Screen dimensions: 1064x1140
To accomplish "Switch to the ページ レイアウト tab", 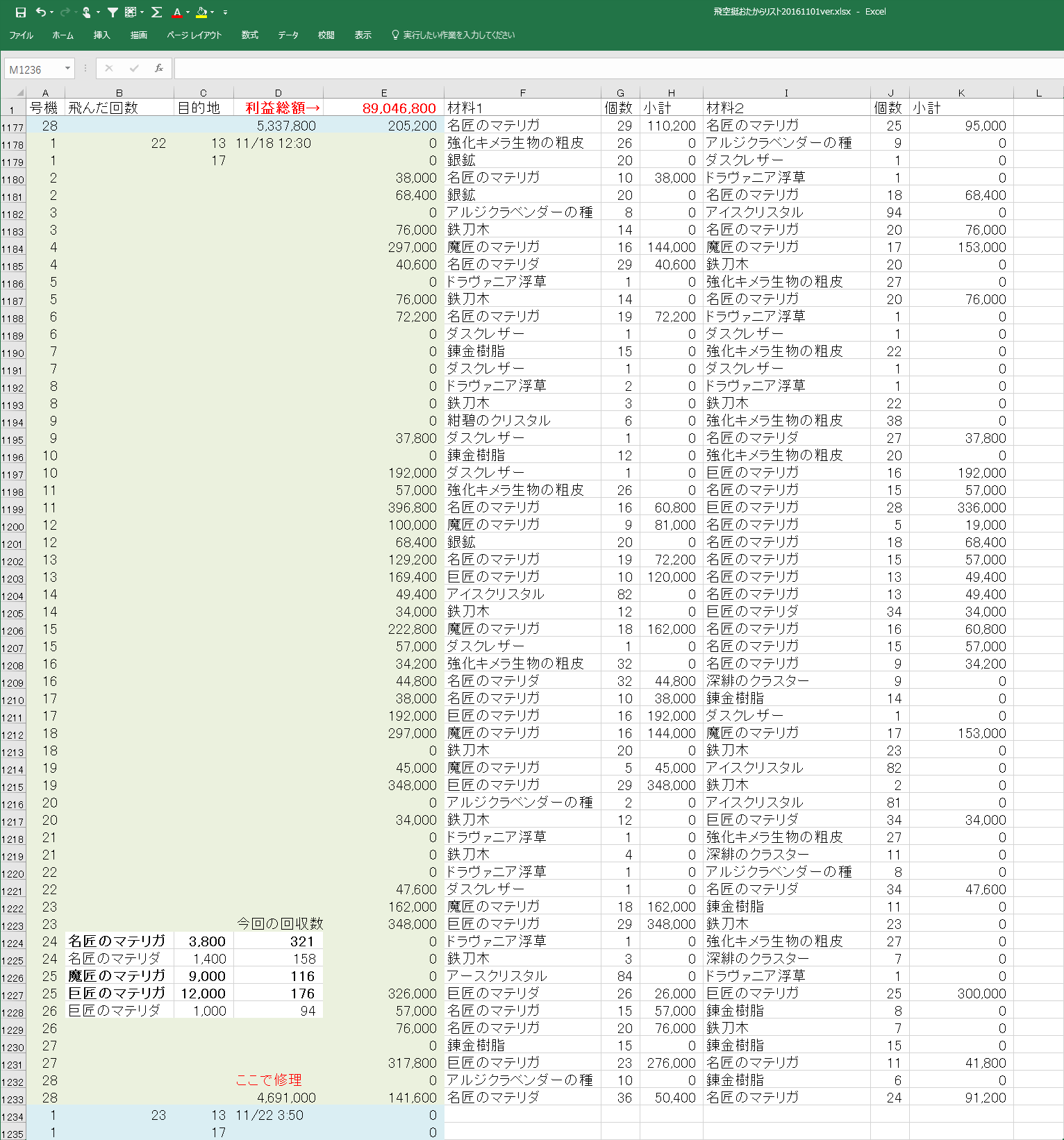I will click(194, 35).
